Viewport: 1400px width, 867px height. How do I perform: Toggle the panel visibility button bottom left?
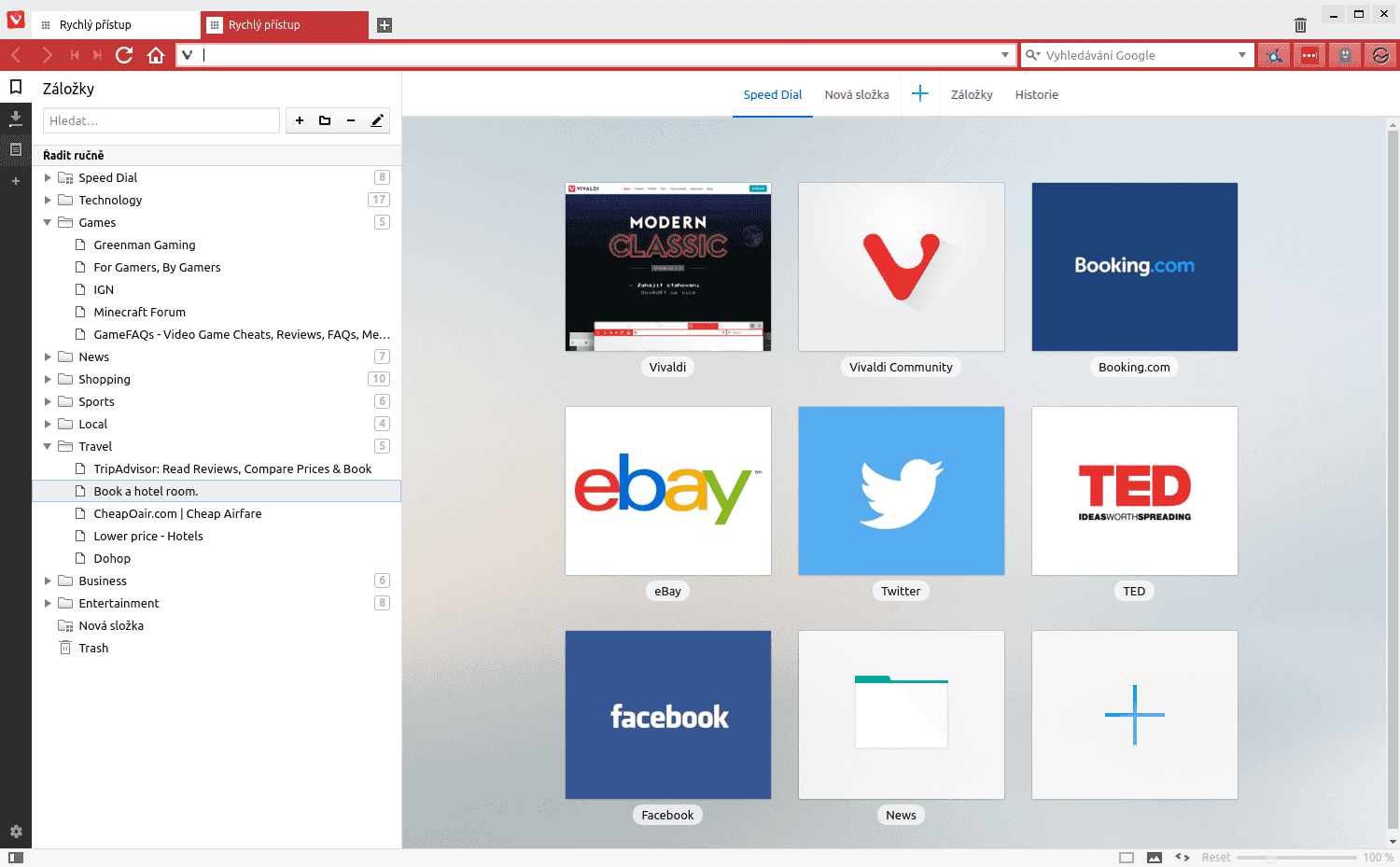[16, 856]
